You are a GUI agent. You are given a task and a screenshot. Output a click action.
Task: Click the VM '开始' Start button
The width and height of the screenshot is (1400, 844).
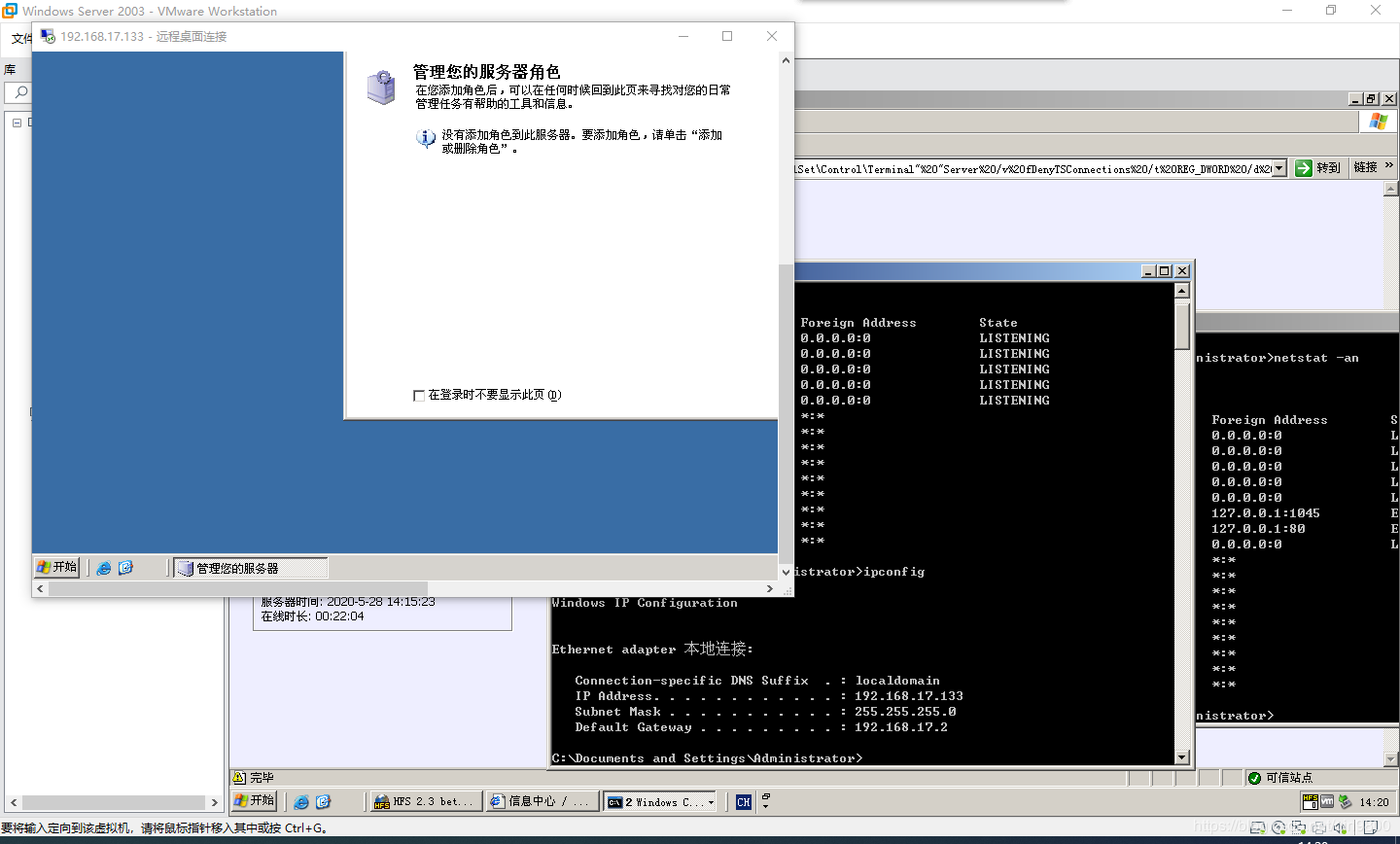point(255,800)
